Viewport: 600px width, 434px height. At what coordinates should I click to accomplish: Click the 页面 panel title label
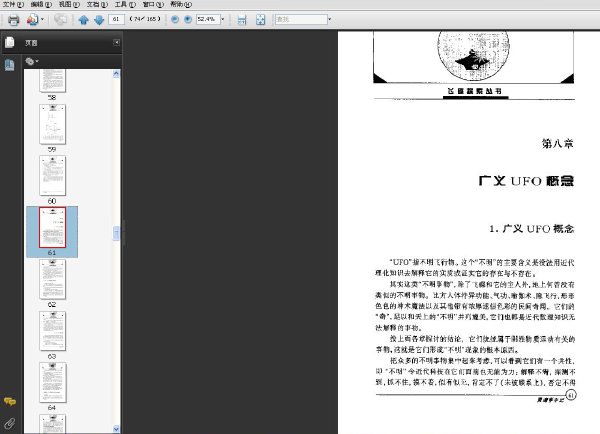pos(31,43)
